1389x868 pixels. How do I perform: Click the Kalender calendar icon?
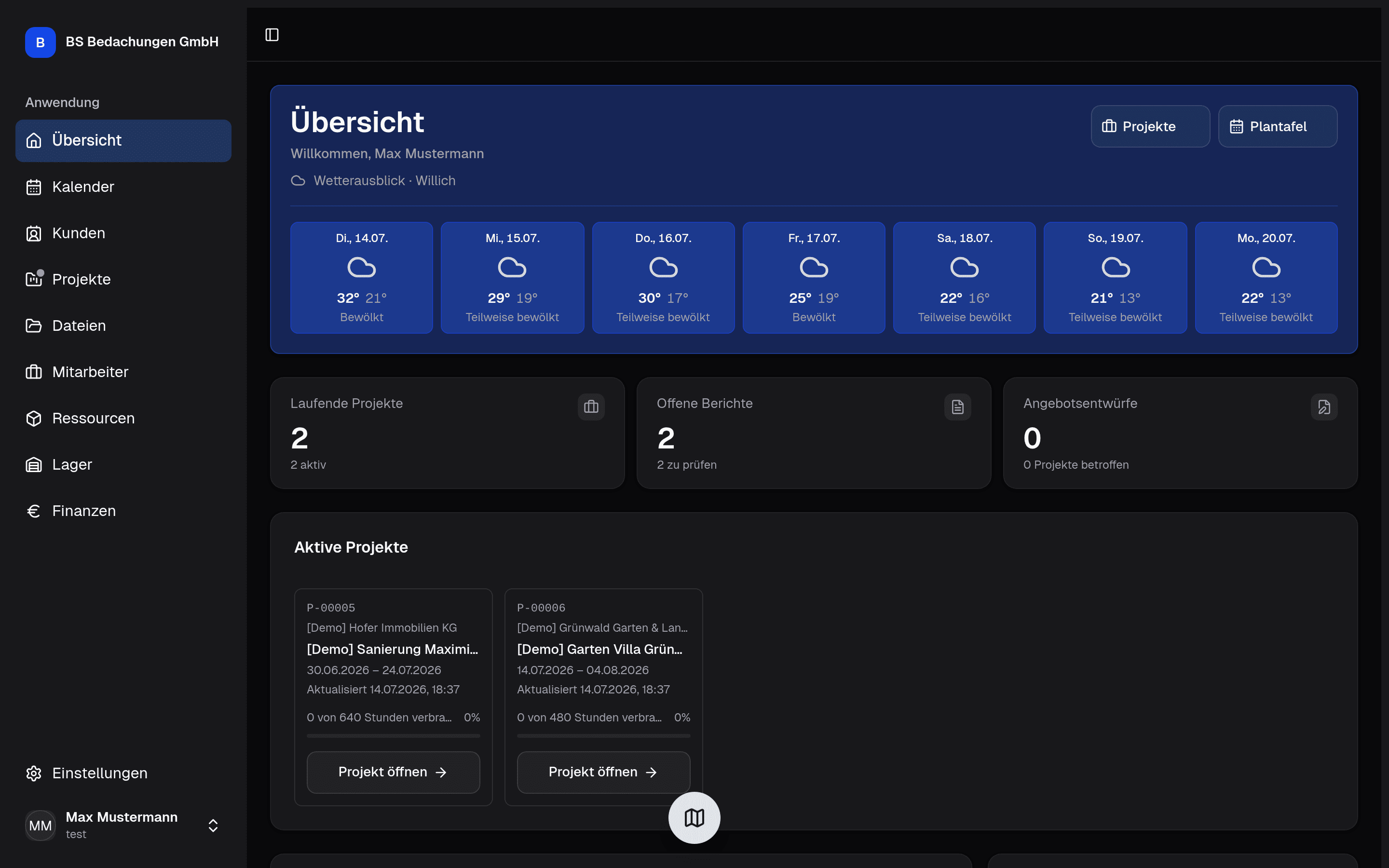[34, 187]
